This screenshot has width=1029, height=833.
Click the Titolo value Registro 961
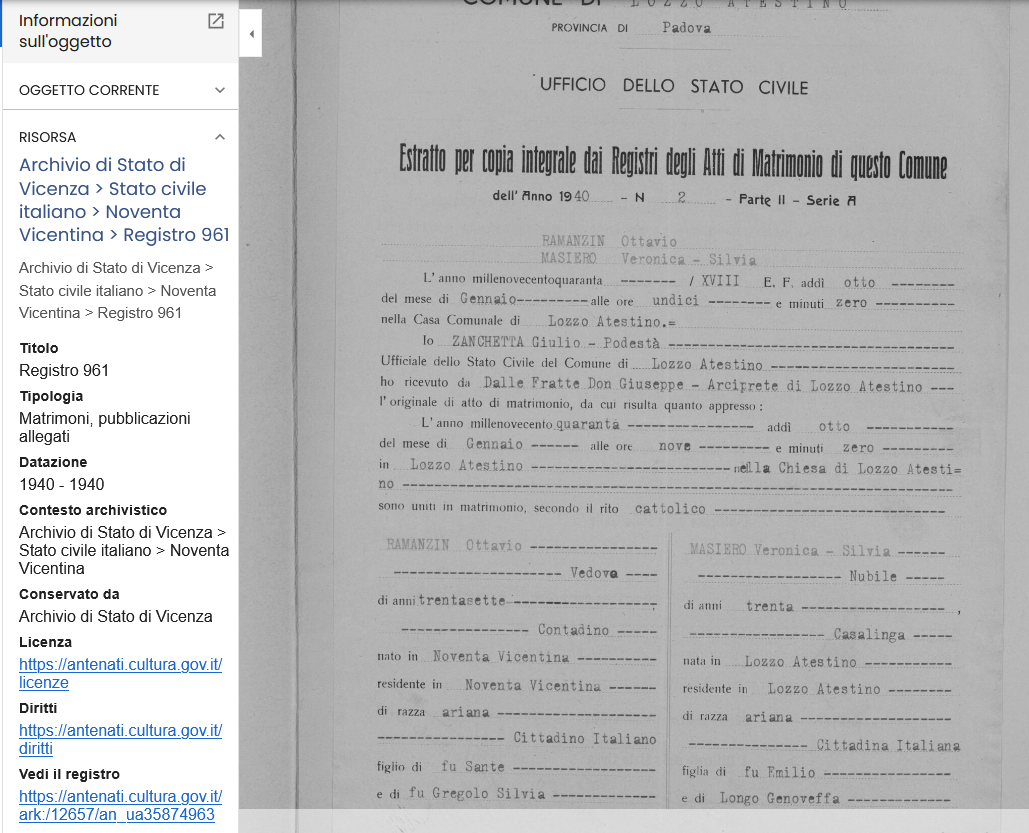64,370
